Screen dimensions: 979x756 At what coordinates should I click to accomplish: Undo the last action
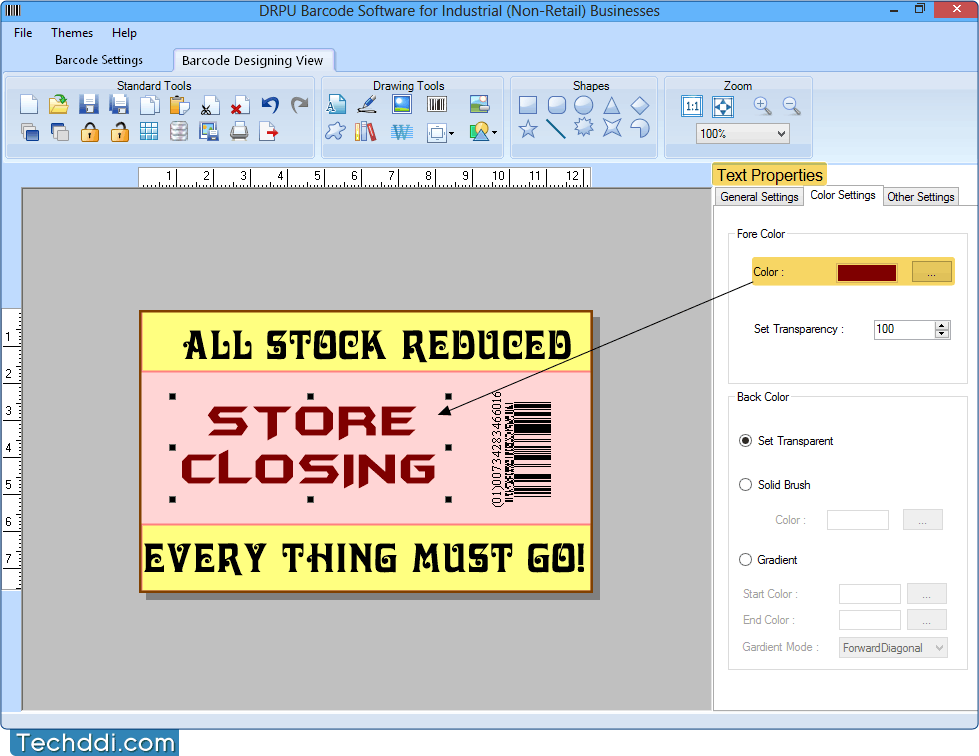270,105
